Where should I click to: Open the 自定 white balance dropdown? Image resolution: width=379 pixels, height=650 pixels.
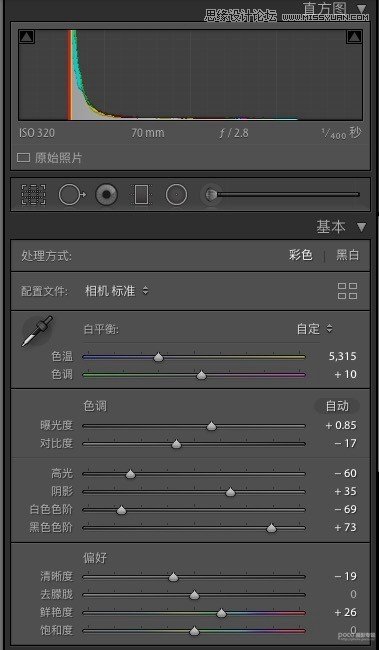pyautogui.click(x=315, y=329)
